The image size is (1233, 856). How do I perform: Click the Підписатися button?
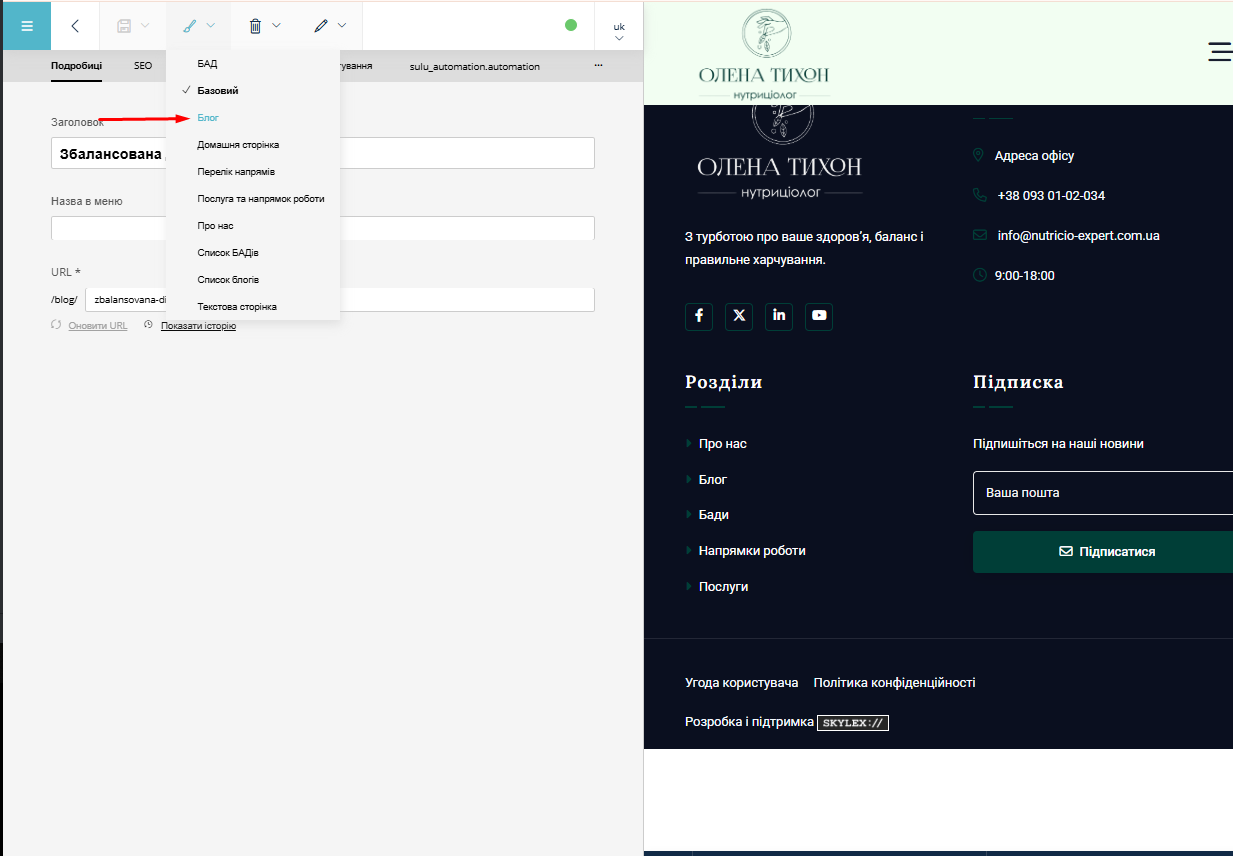(x=1106, y=552)
